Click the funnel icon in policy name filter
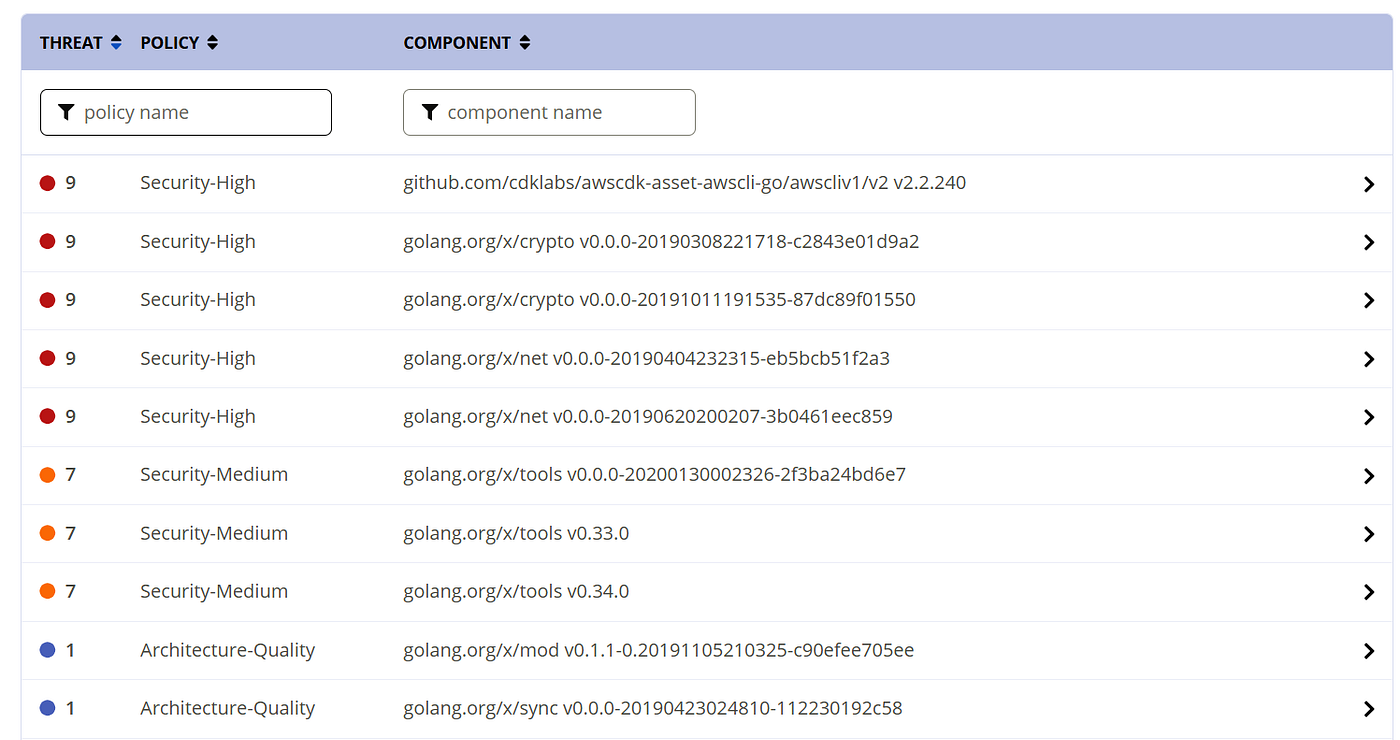1400x740 pixels. 66,112
